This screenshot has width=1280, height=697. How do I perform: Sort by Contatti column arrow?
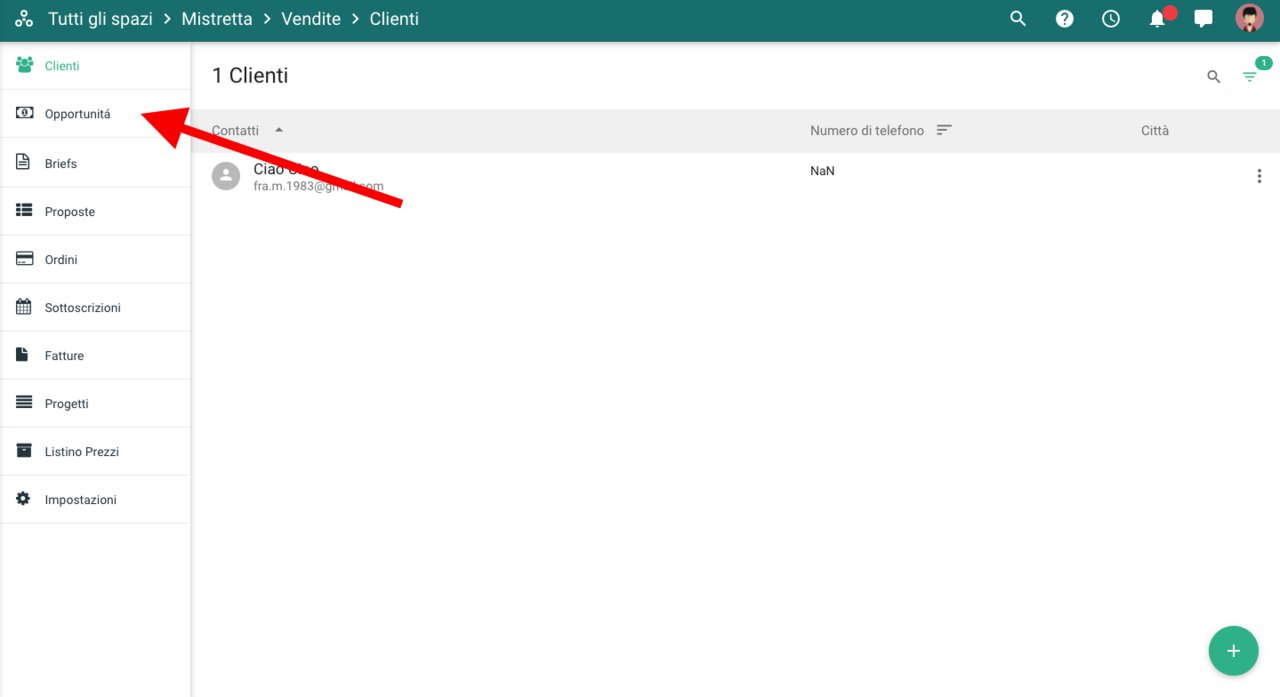click(279, 130)
